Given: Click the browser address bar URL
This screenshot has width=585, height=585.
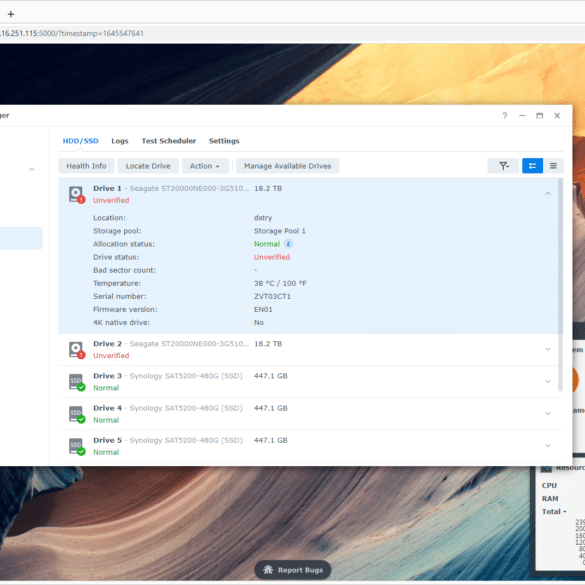Looking at the screenshot, I should tap(72, 33).
